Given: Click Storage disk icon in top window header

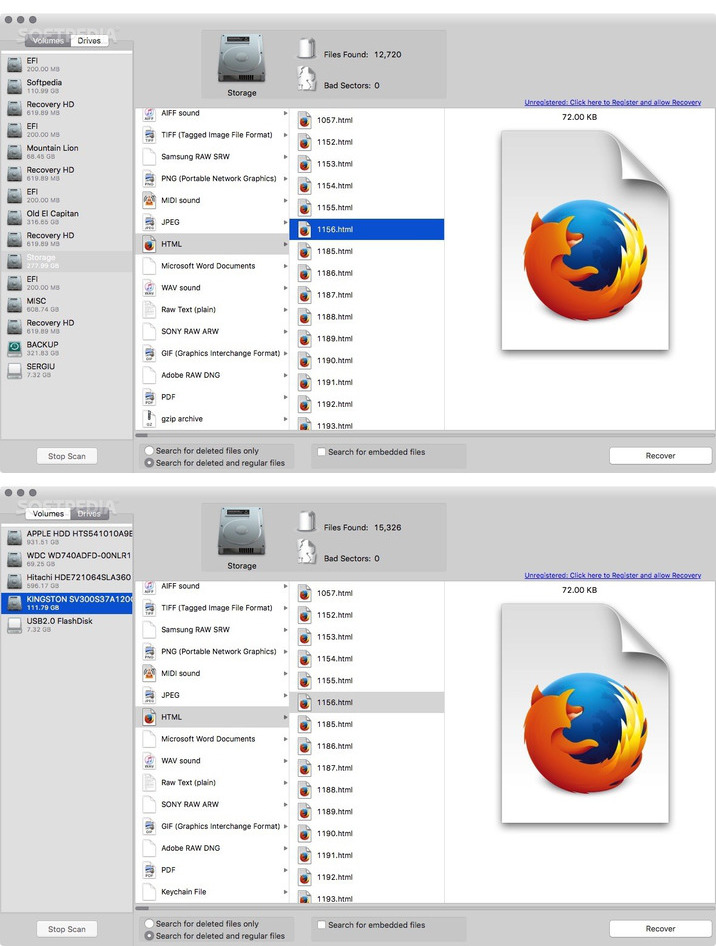Looking at the screenshot, I should [242, 59].
